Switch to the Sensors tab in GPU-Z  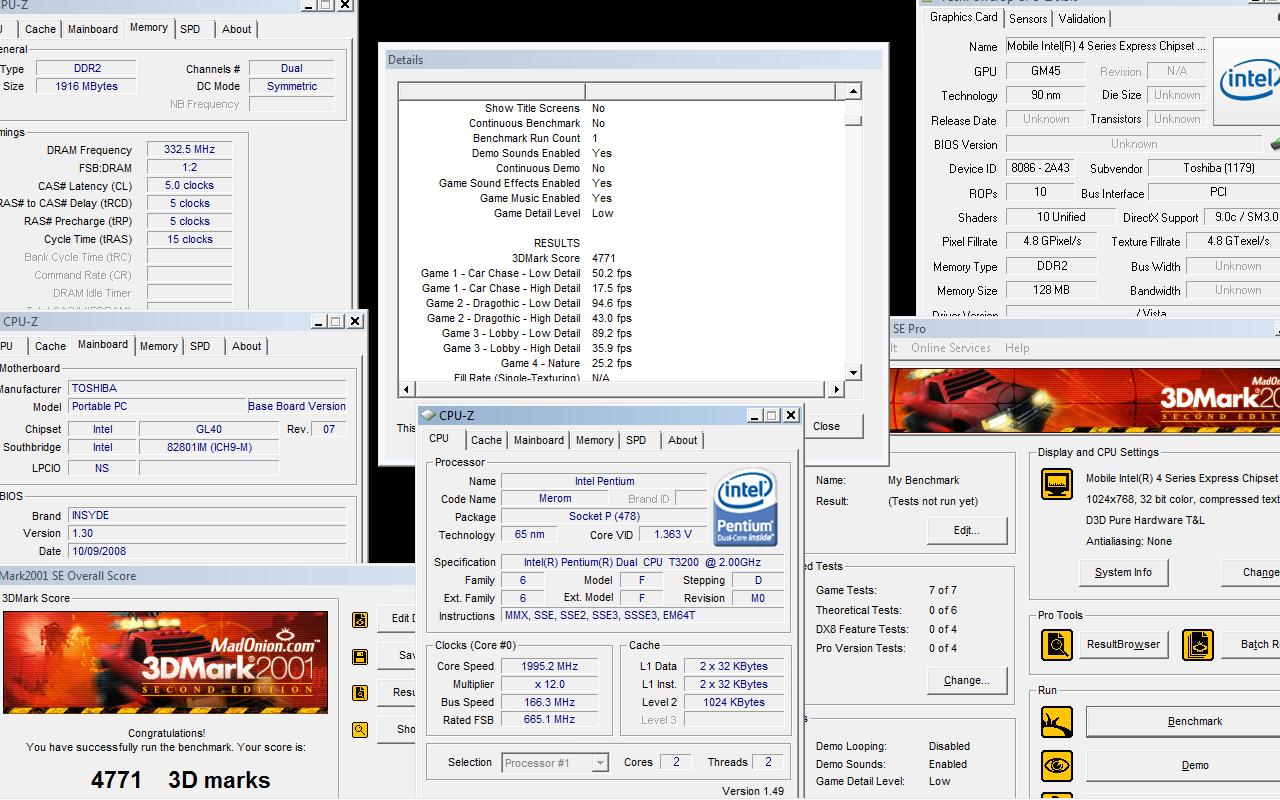tap(1028, 18)
